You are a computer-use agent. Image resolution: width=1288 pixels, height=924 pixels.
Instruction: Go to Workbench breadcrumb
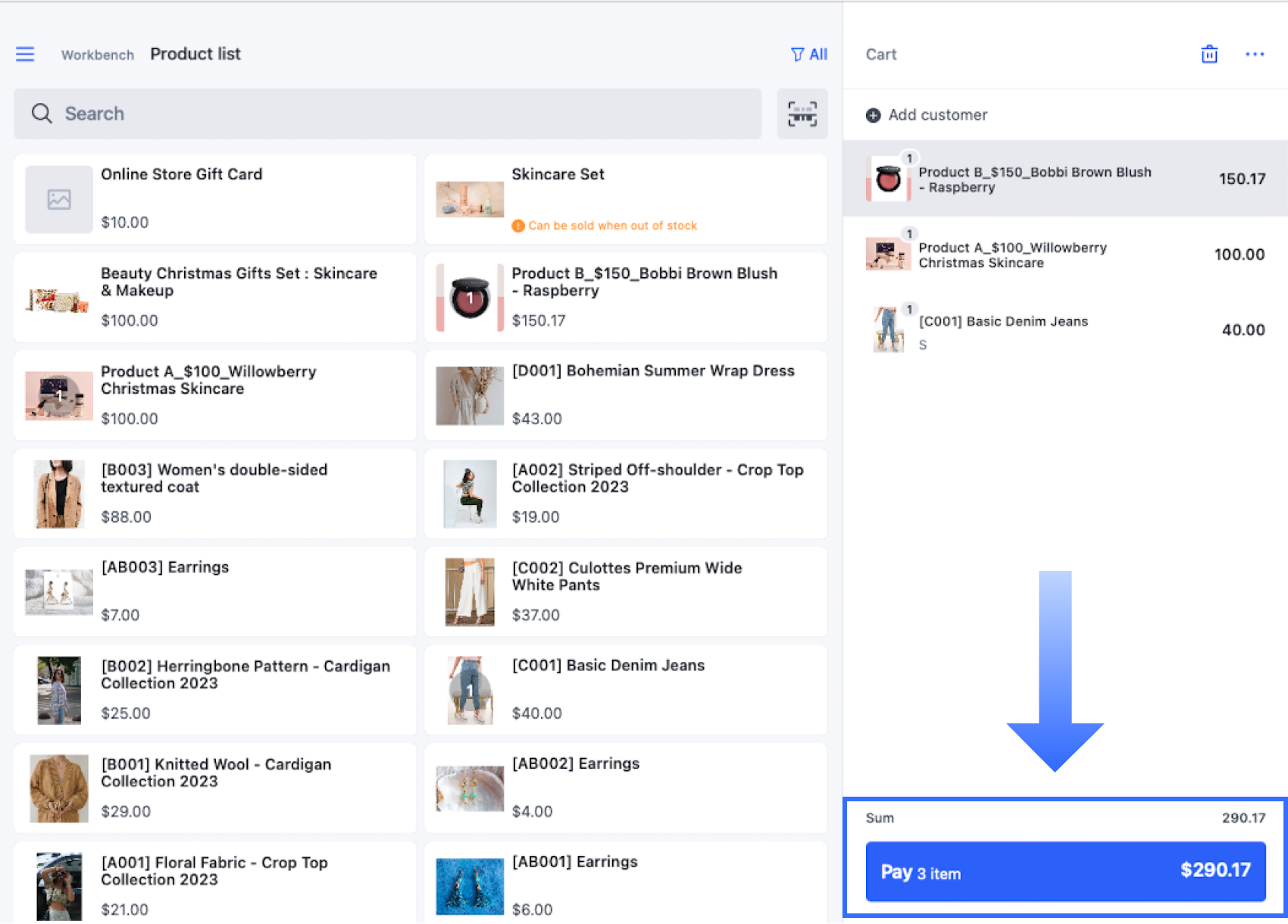[98, 55]
